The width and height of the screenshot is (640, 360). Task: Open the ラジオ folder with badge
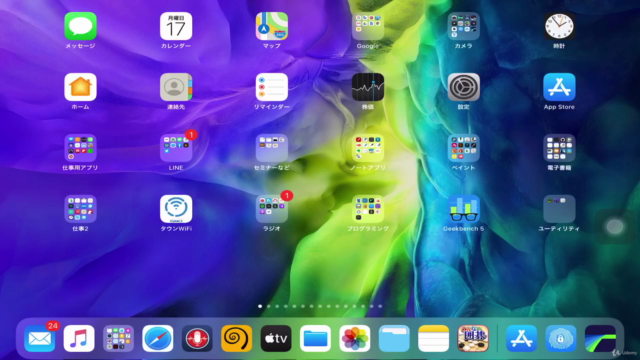272,209
